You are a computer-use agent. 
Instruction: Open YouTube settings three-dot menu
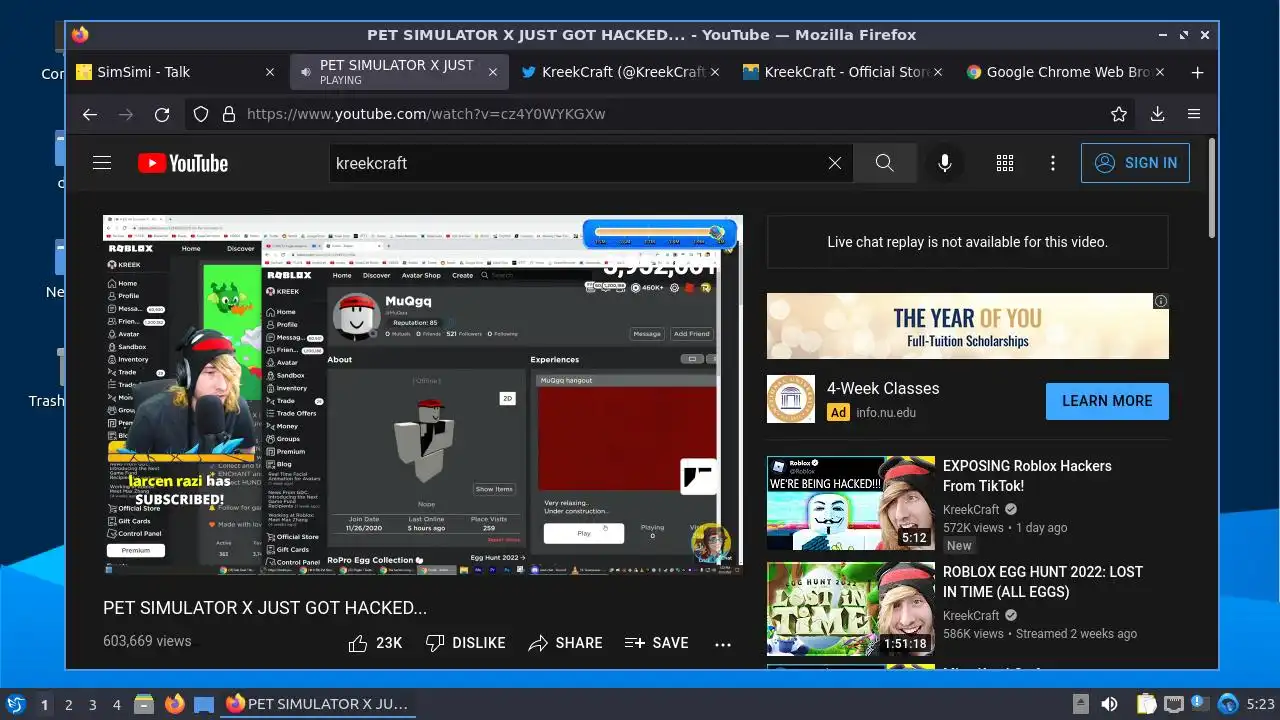(x=1053, y=163)
